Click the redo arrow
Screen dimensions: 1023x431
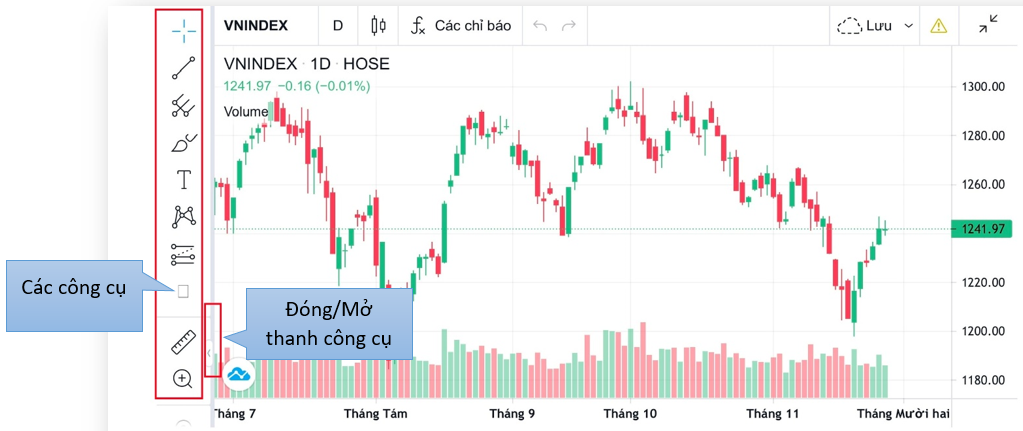click(x=569, y=26)
